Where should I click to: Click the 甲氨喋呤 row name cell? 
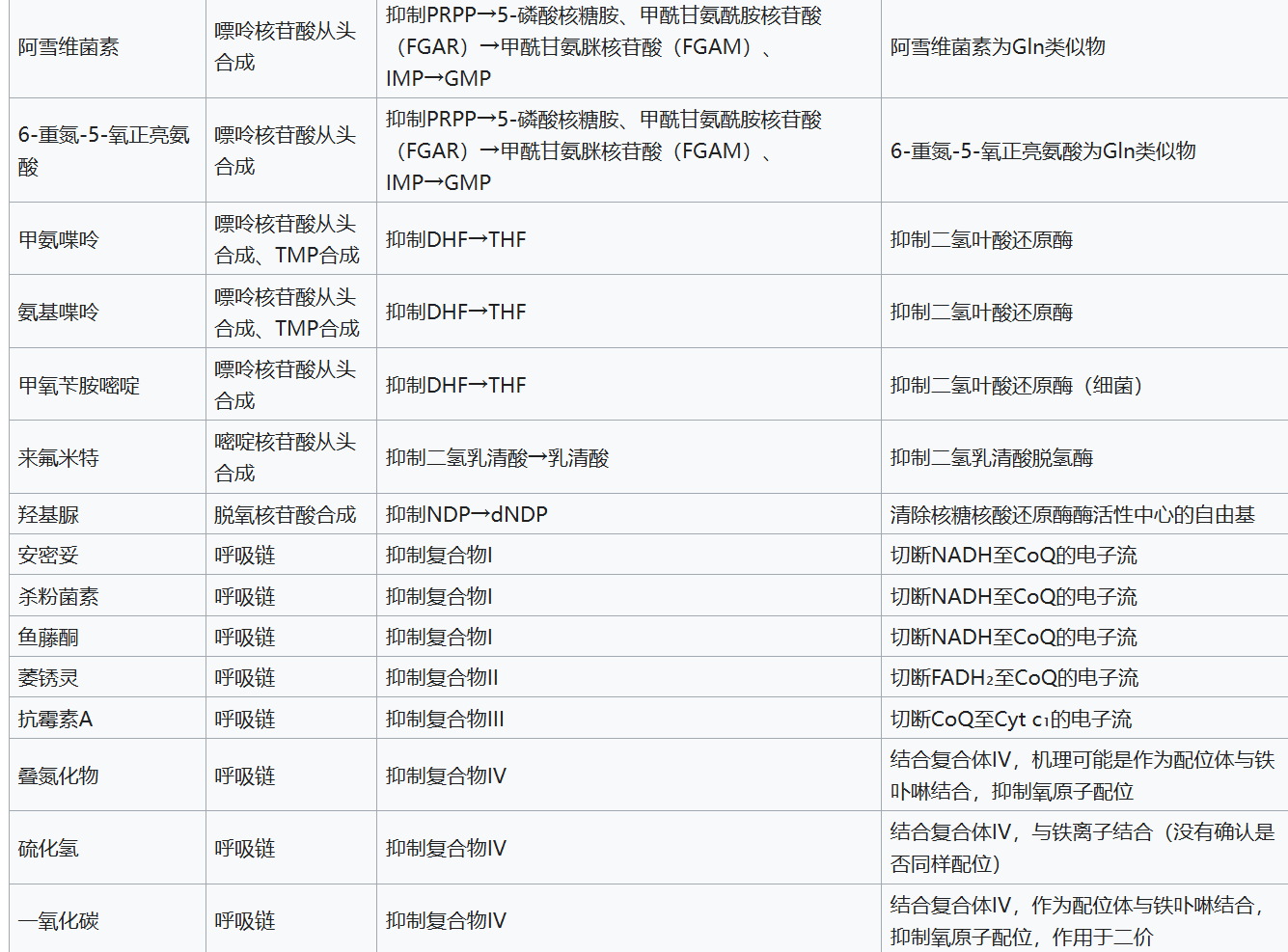click(59, 239)
